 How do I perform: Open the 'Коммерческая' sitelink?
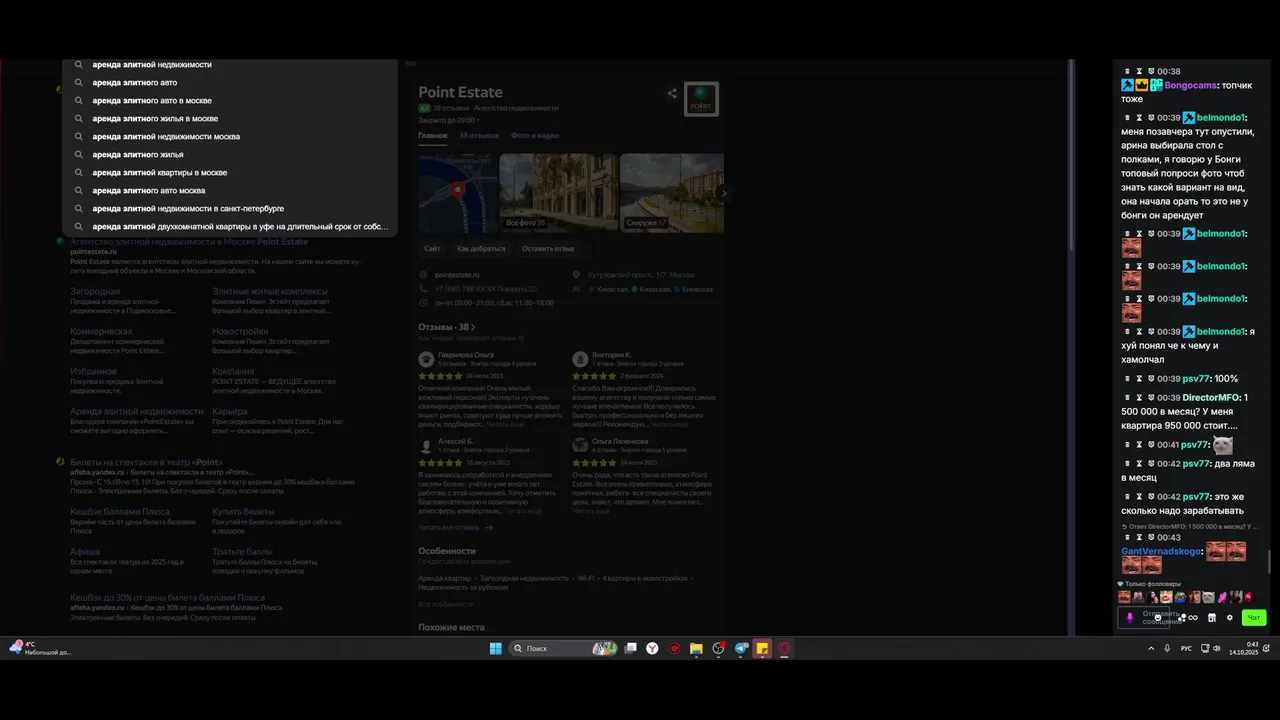click(101, 331)
